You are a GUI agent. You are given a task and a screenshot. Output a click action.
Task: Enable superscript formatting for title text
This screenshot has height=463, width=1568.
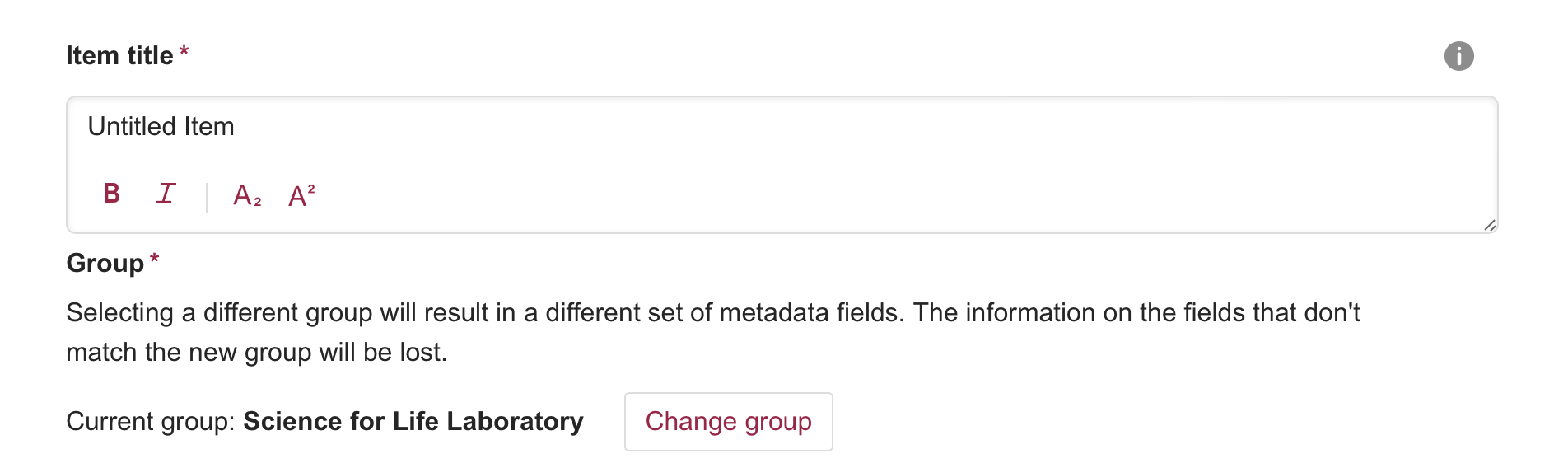pos(301,195)
